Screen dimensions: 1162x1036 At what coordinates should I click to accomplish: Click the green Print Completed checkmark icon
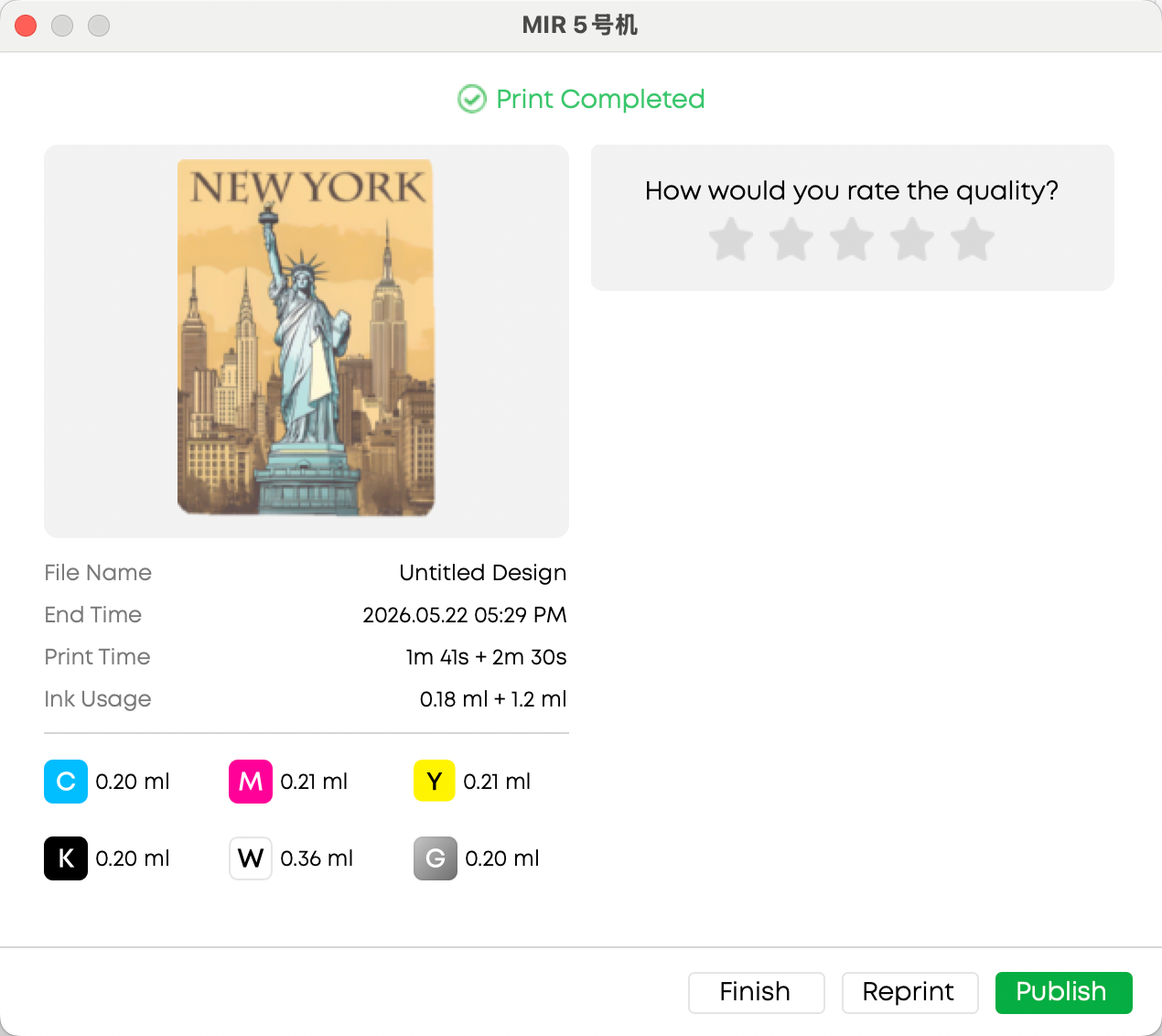tap(472, 99)
